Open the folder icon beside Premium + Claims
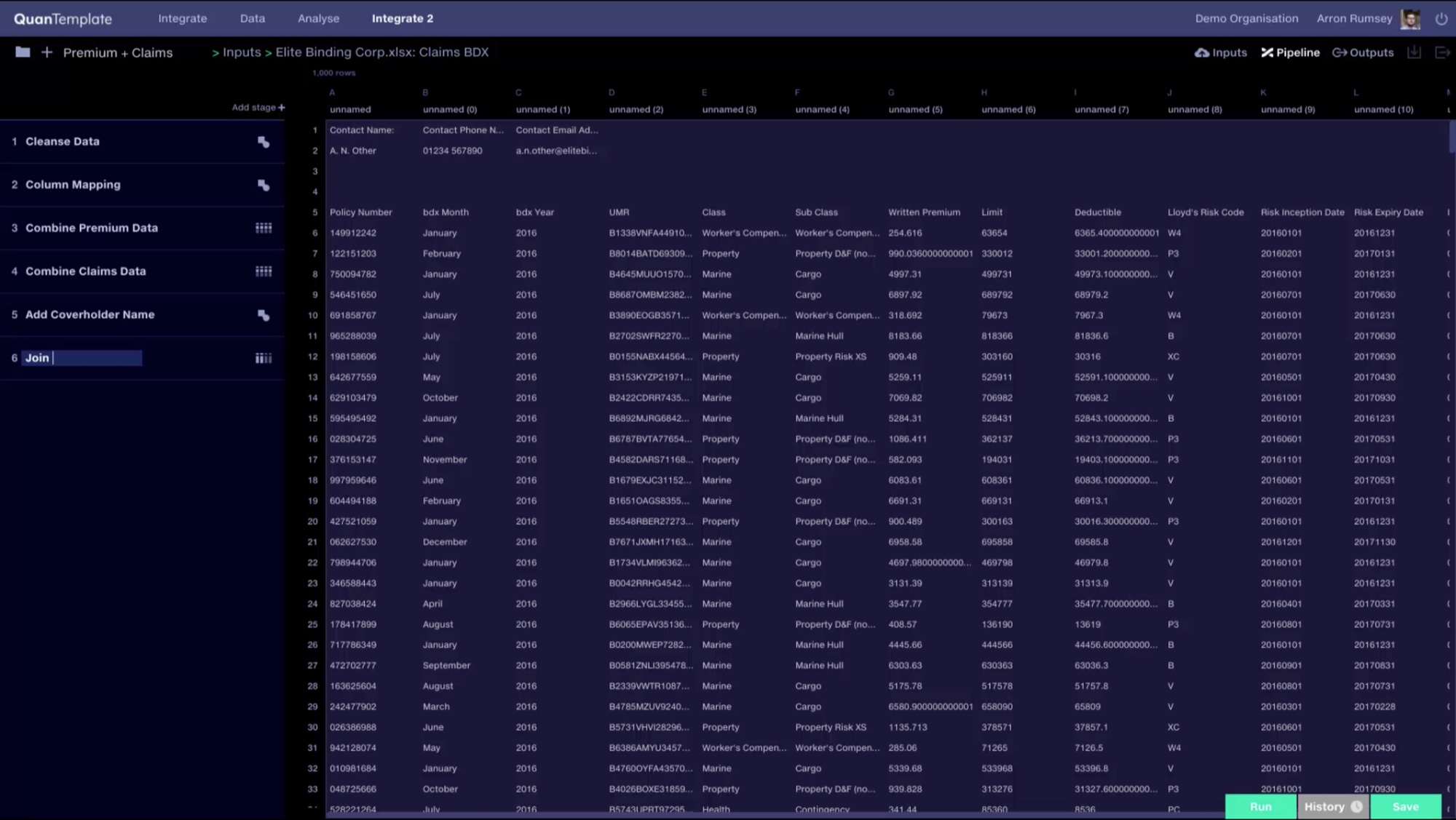The height and width of the screenshot is (820, 1456). click(x=23, y=52)
